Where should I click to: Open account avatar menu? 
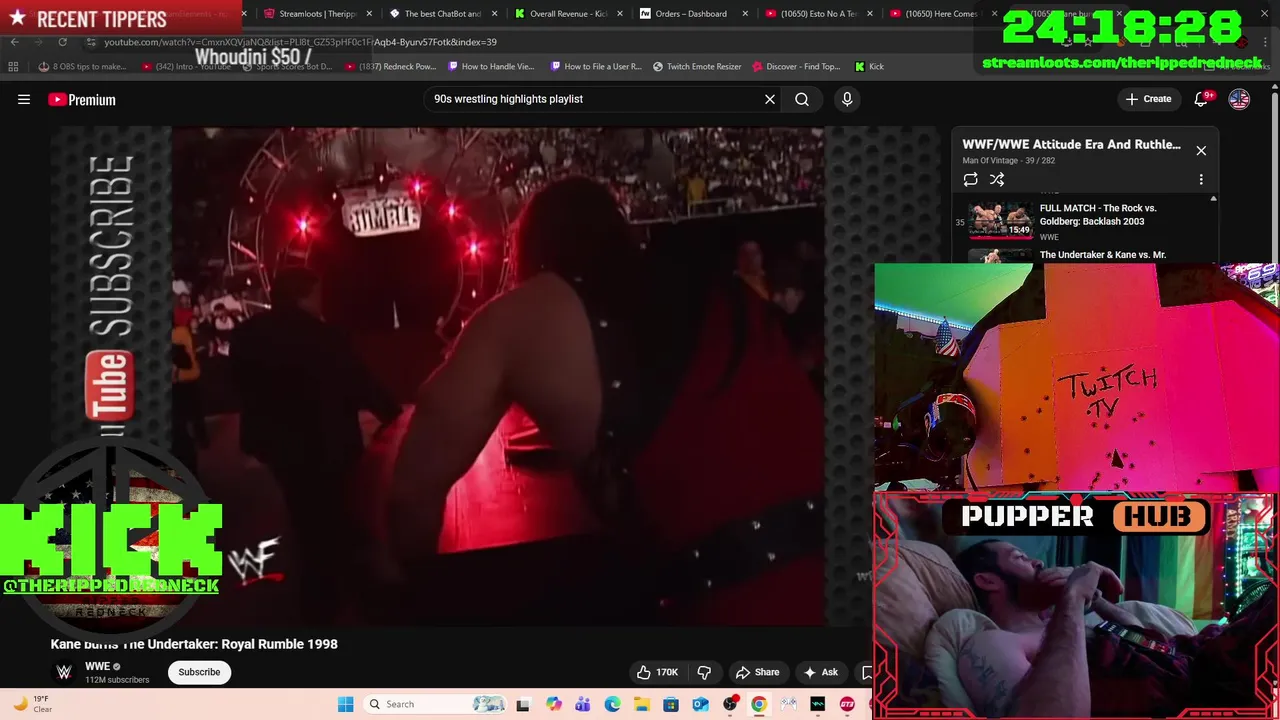point(1239,99)
